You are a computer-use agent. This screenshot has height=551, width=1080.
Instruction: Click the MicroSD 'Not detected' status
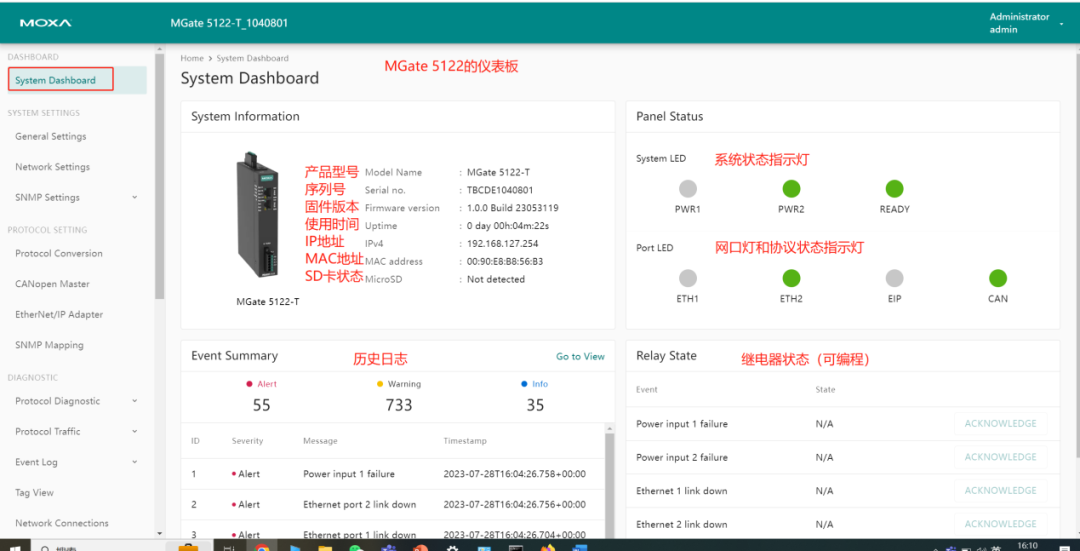pyautogui.click(x=496, y=279)
